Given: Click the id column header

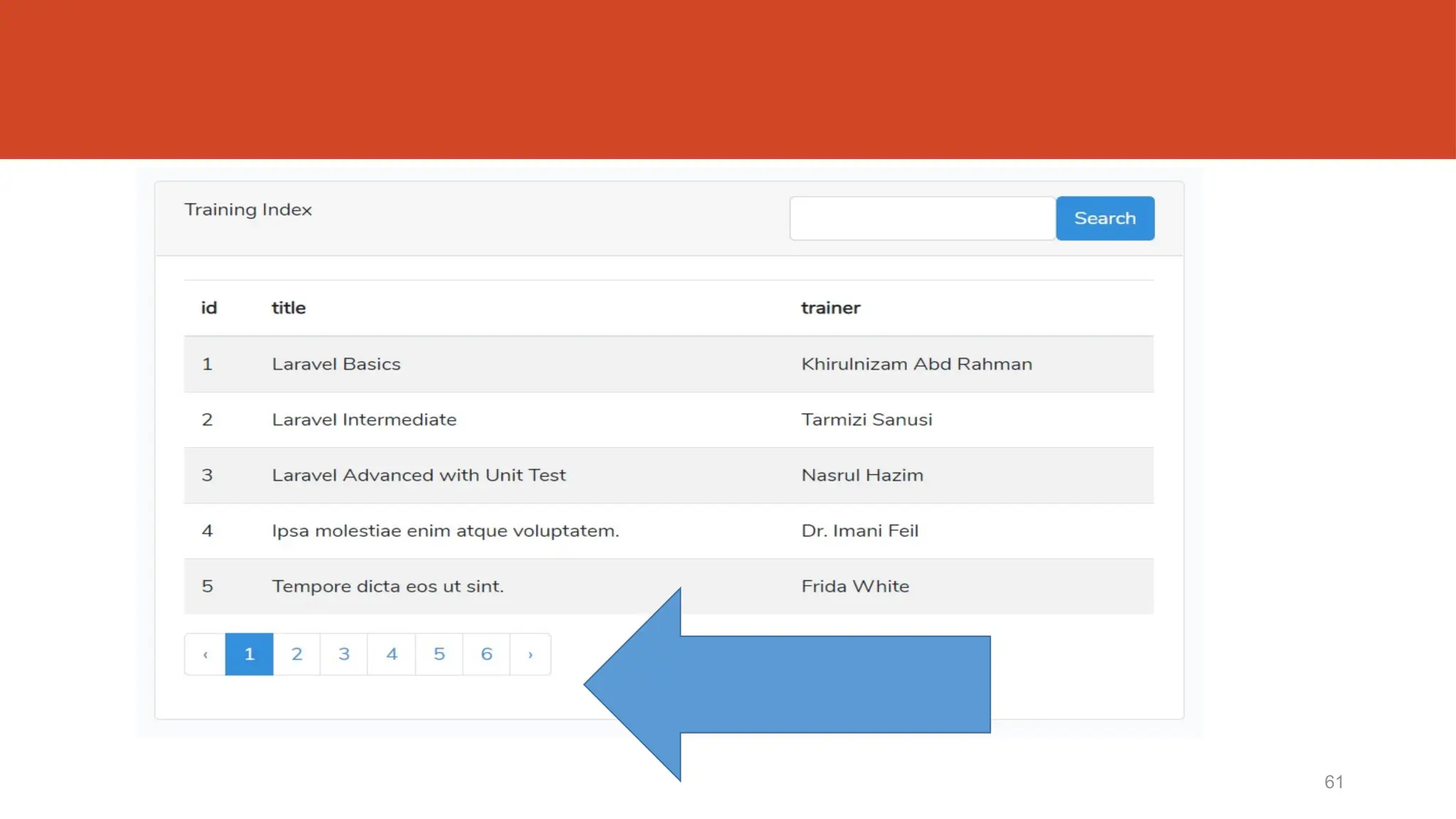Looking at the screenshot, I should (x=208, y=308).
